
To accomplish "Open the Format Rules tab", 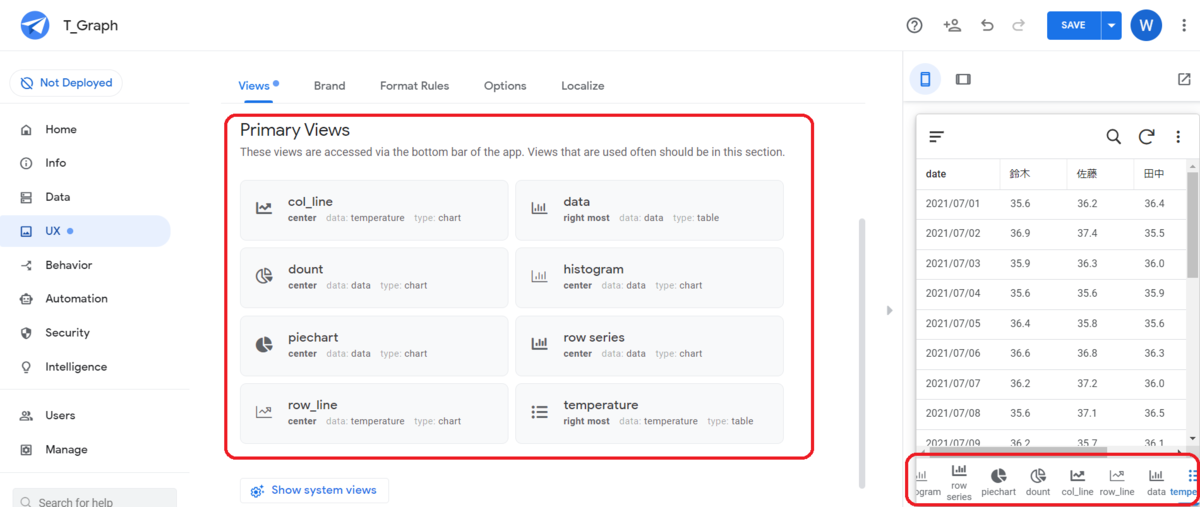I will [x=414, y=86].
